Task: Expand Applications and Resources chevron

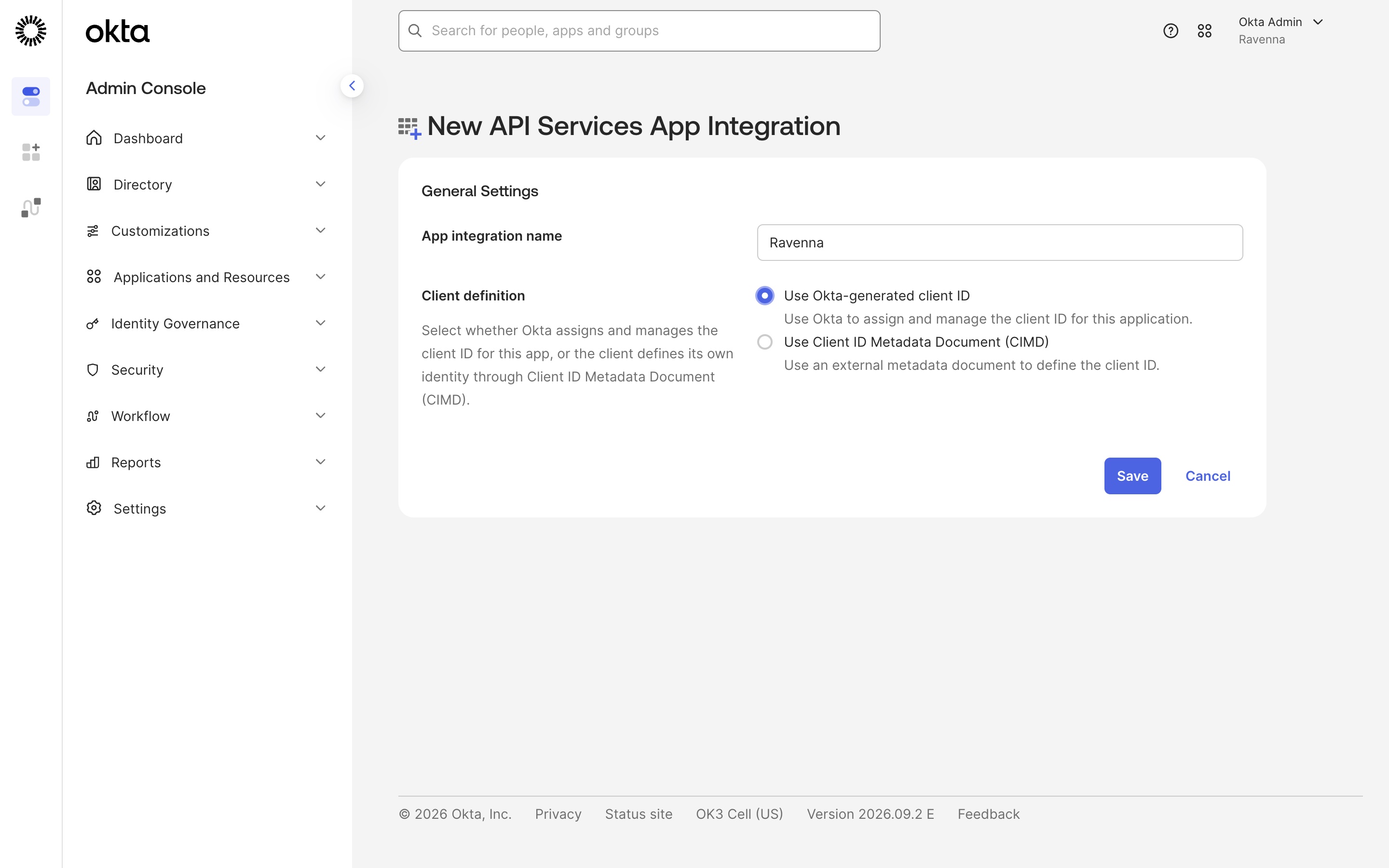Action: [x=321, y=277]
